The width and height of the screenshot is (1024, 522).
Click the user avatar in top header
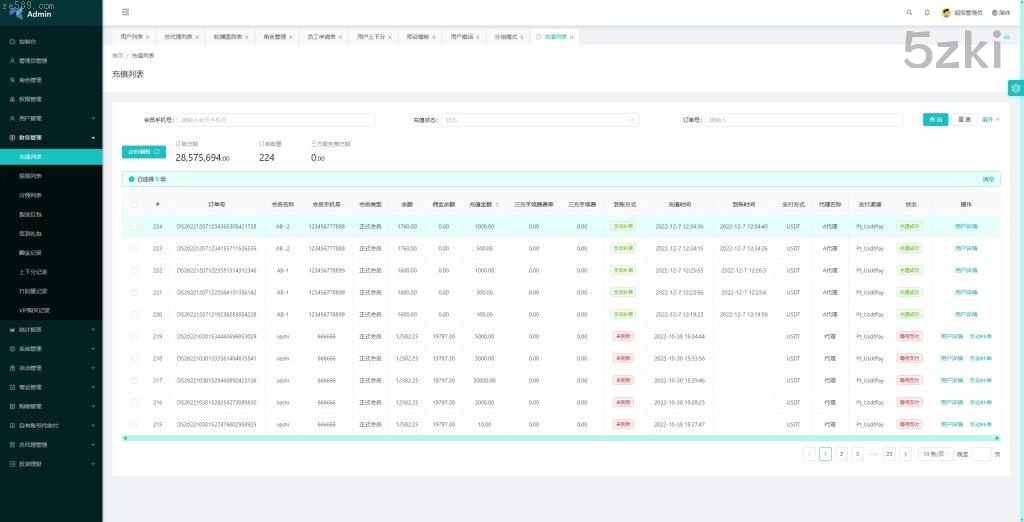pos(946,12)
